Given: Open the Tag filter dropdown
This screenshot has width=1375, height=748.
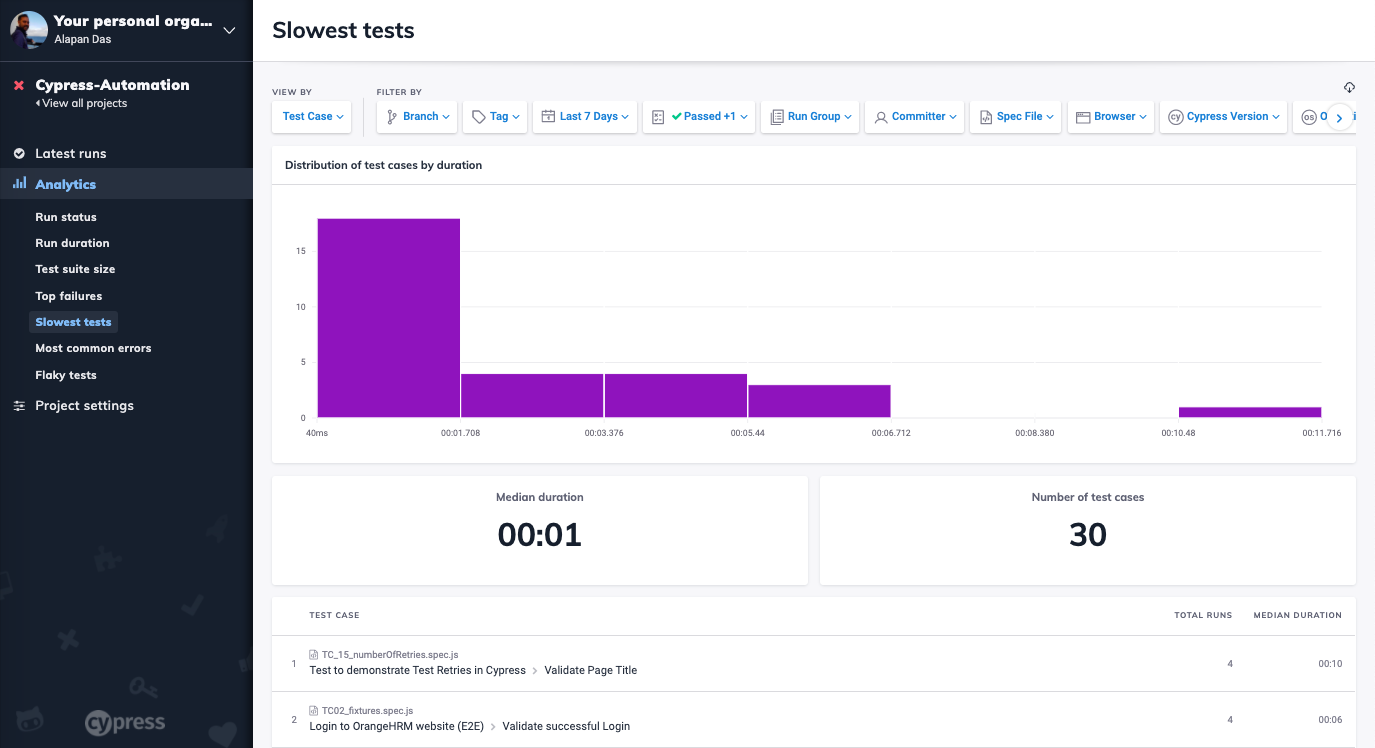Looking at the screenshot, I should [494, 116].
